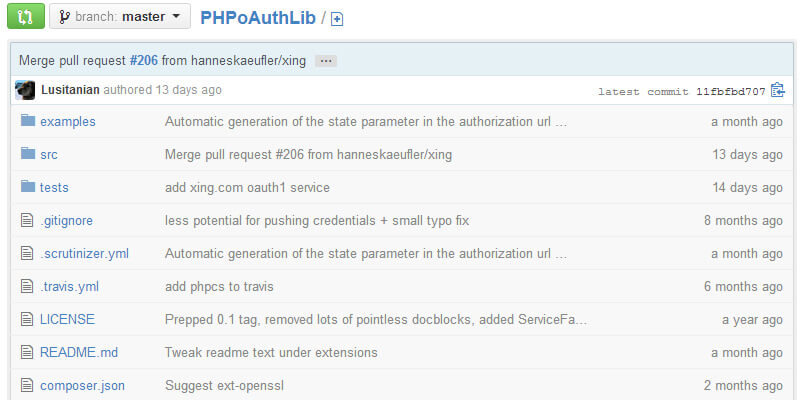
Task: Open the src folder
Action: point(49,154)
